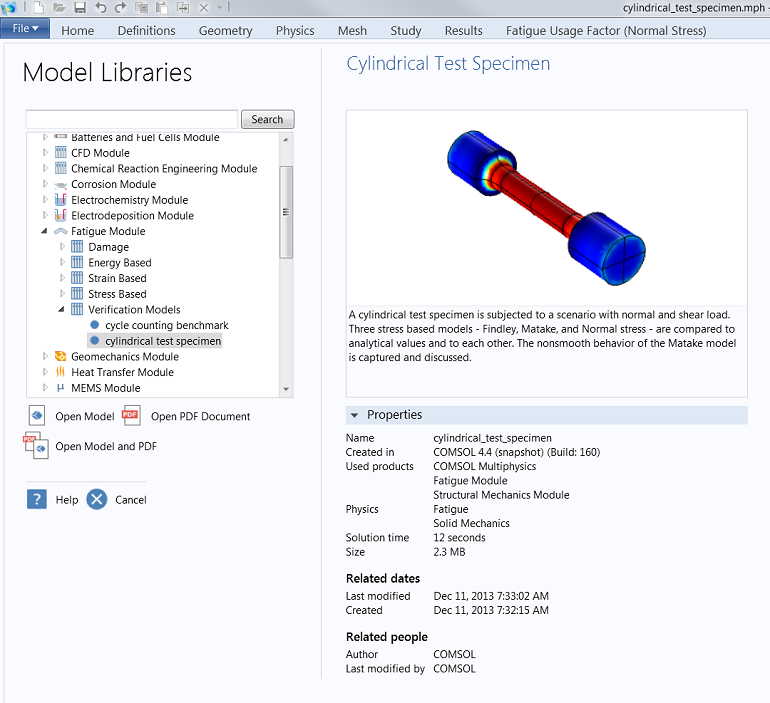Viewport: 770px width, 703px height.
Task: Expand the Strain Based folder
Action: (62, 278)
